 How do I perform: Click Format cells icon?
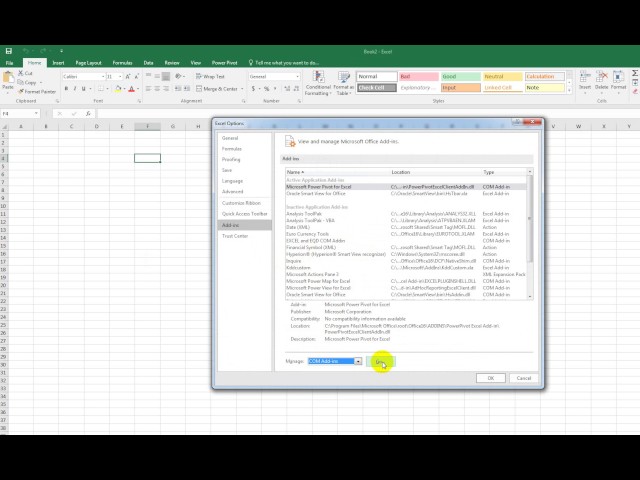point(618,76)
